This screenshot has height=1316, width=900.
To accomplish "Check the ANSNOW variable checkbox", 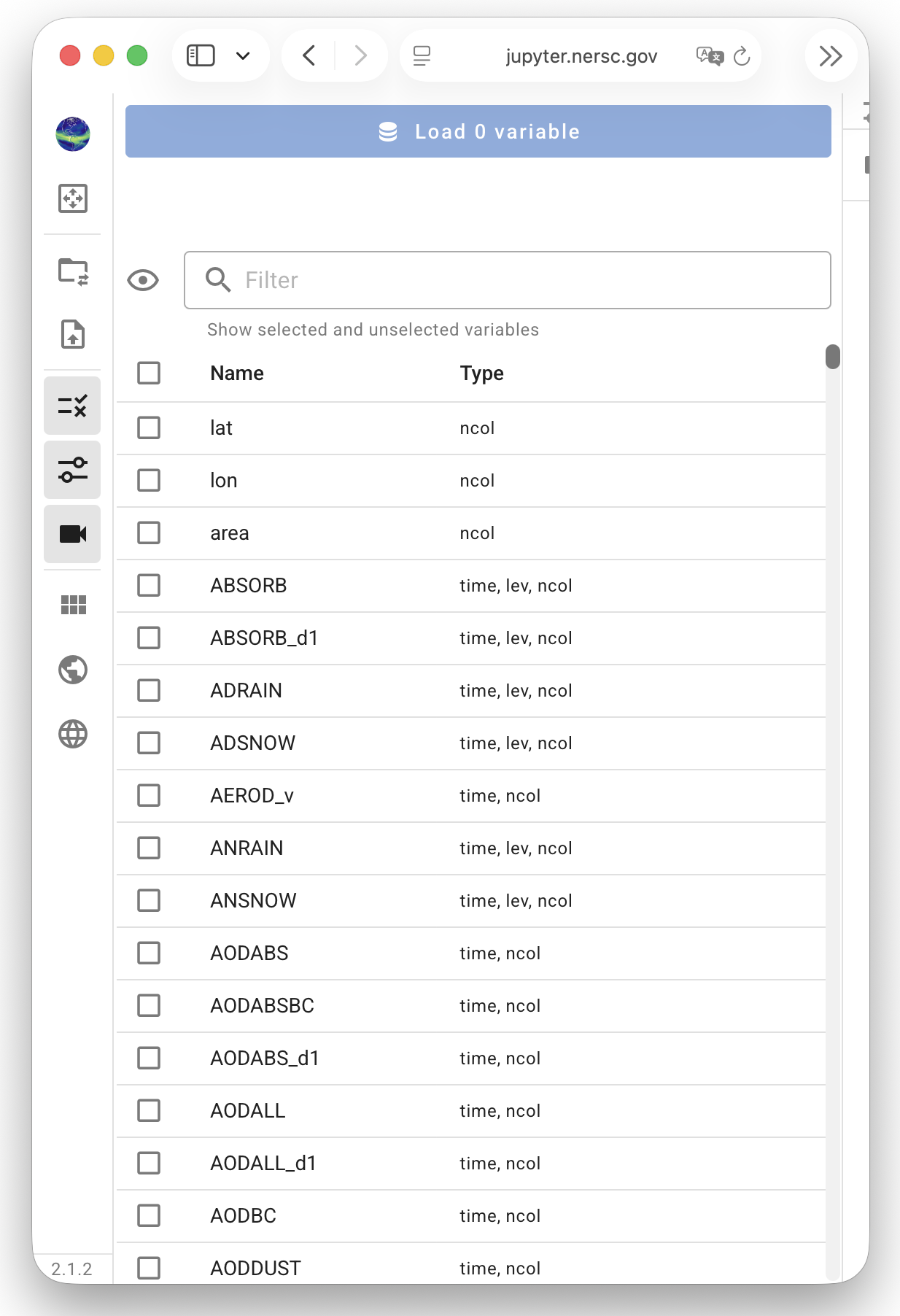I will (x=149, y=900).
